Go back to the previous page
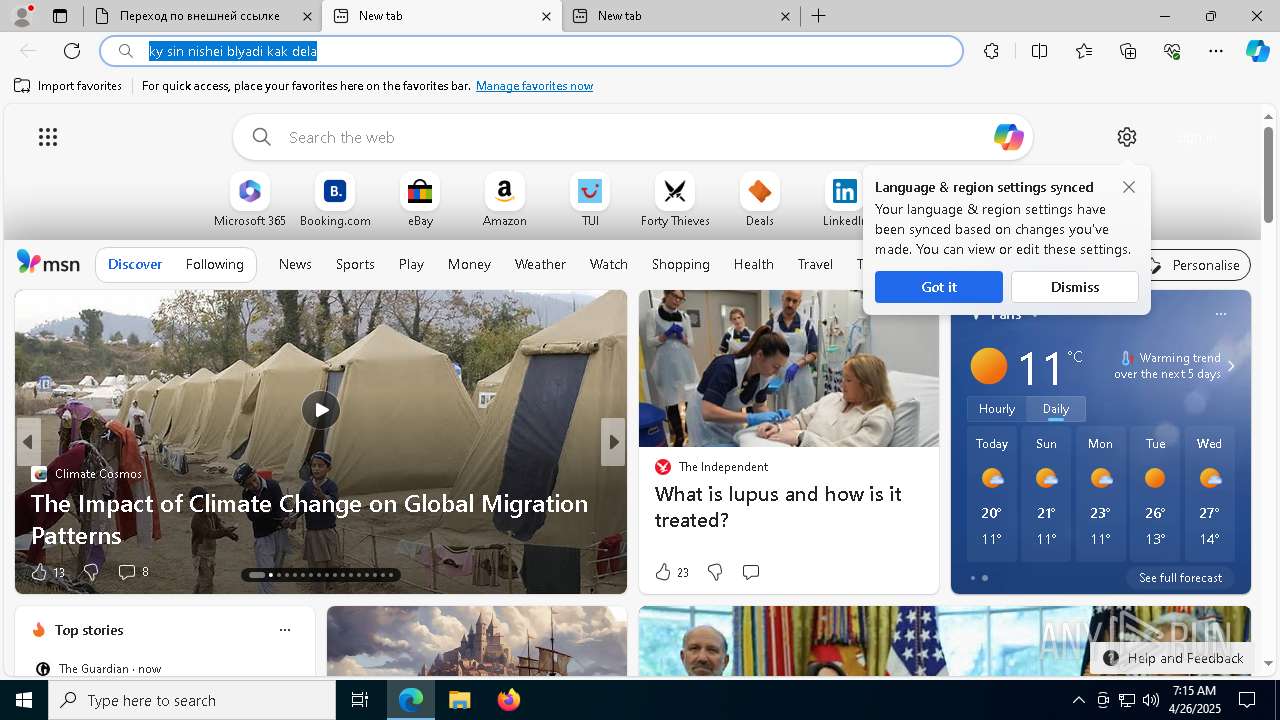Image resolution: width=1280 pixels, height=720 pixels. point(28,51)
